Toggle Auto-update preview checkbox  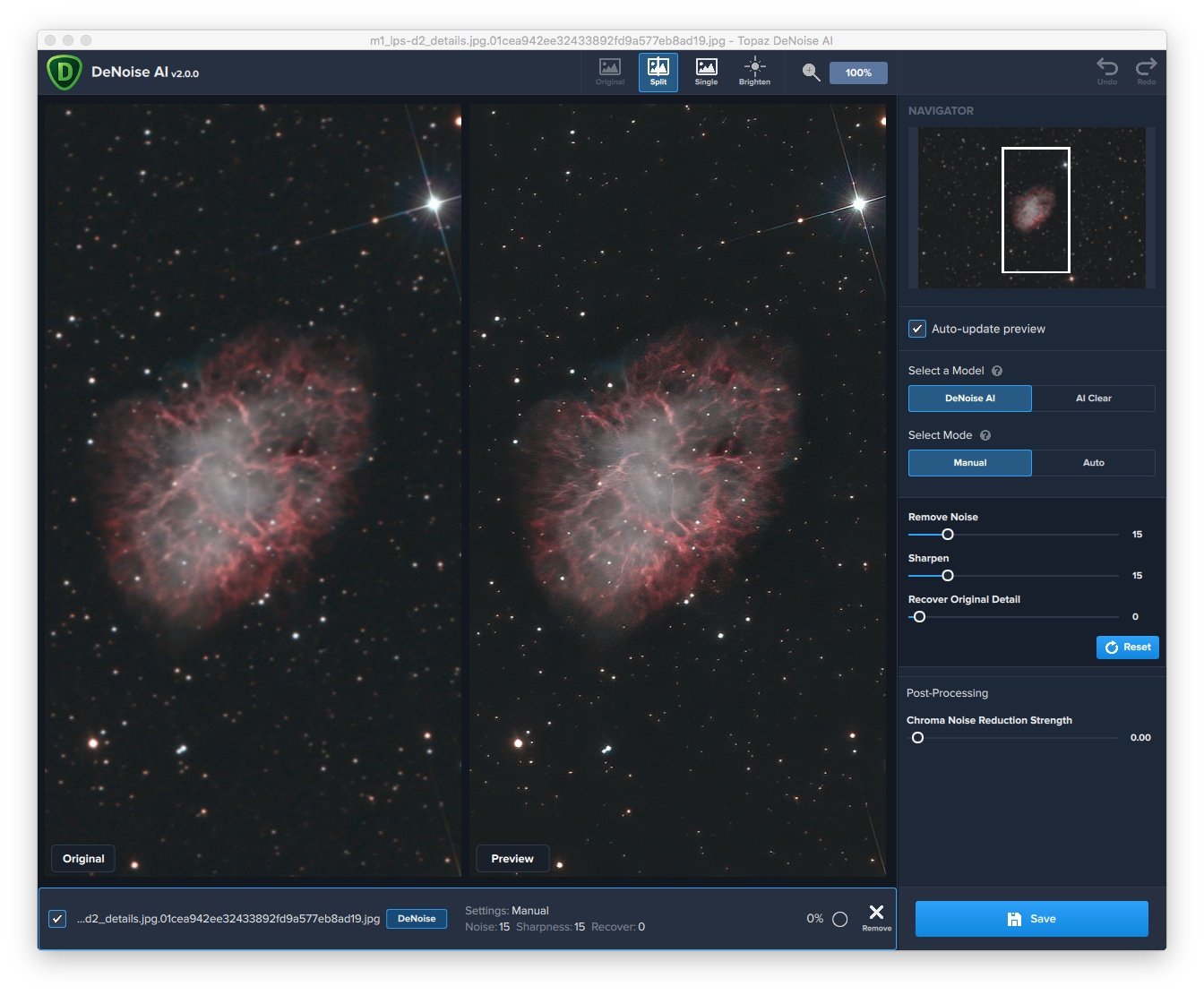click(917, 329)
